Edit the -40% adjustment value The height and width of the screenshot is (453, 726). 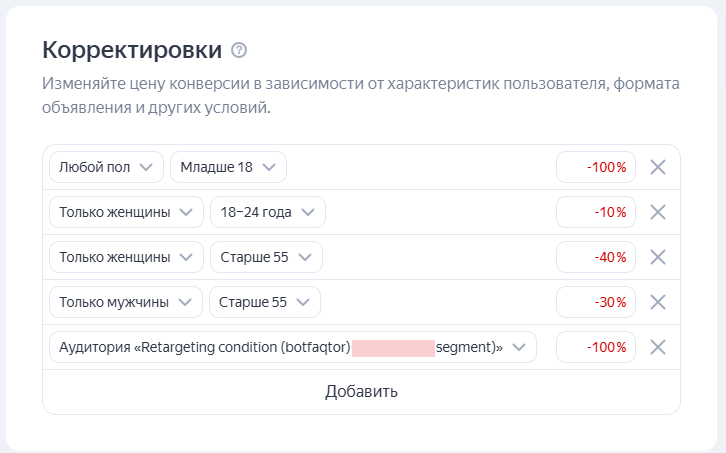tap(596, 257)
